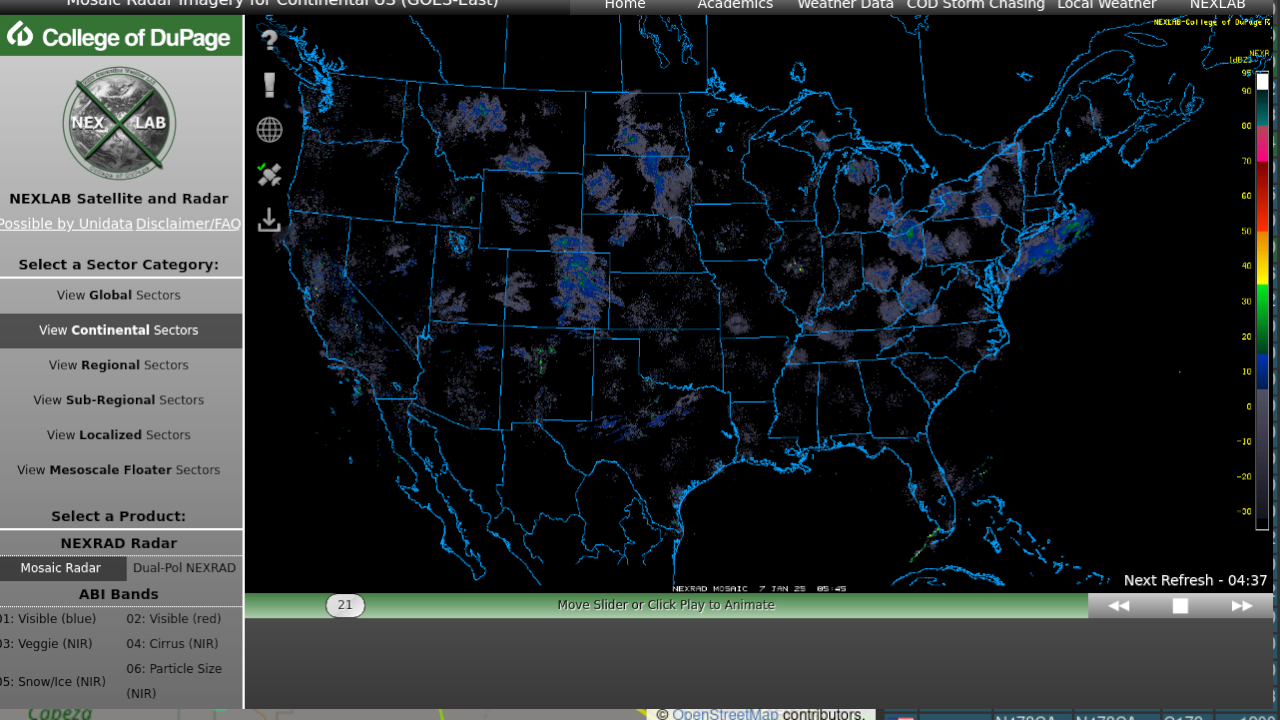Toggle the satellite icon with green check
The width and height of the screenshot is (1280, 720).
click(269, 175)
